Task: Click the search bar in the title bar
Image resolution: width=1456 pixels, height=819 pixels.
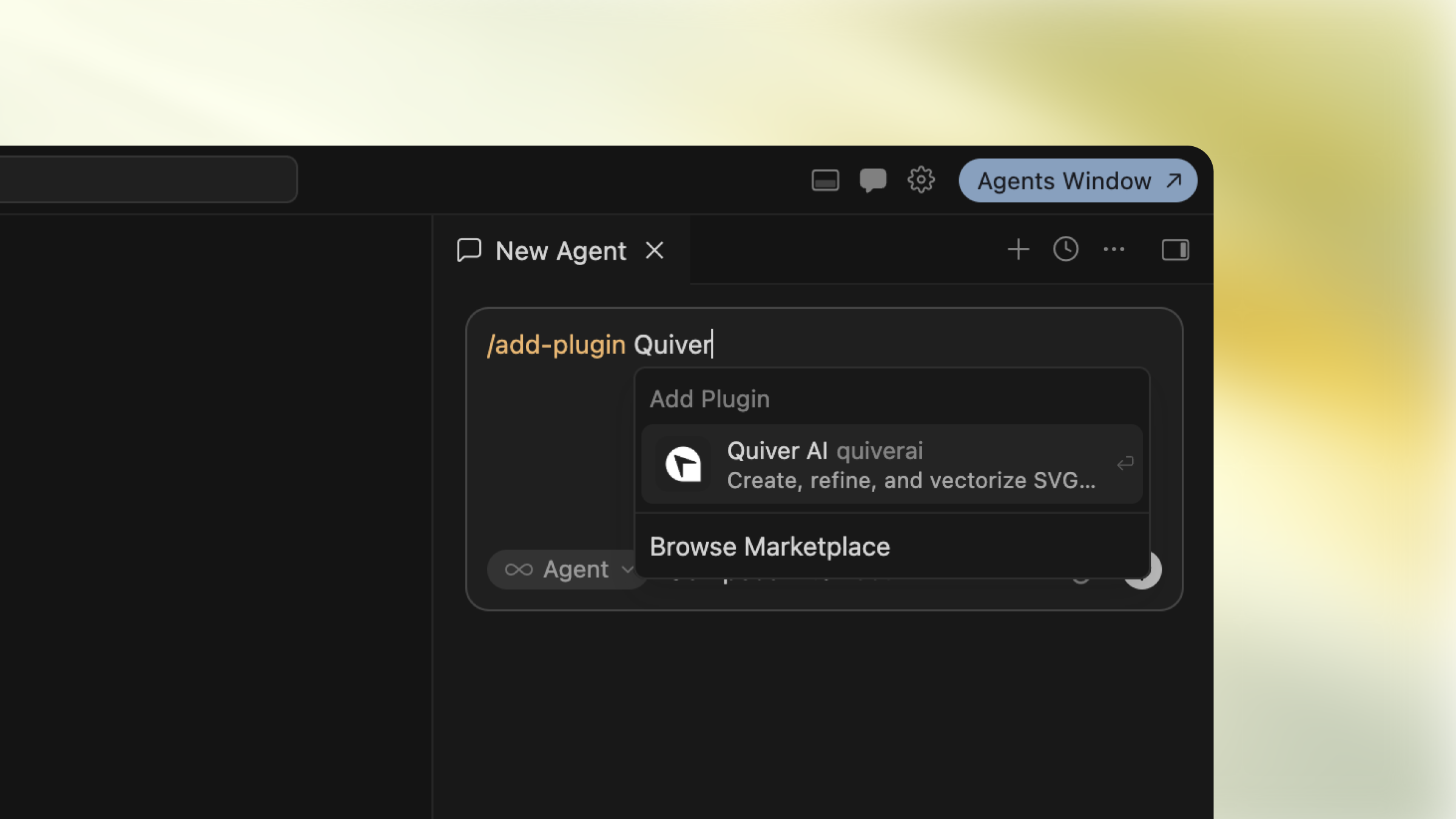Action: [x=148, y=180]
